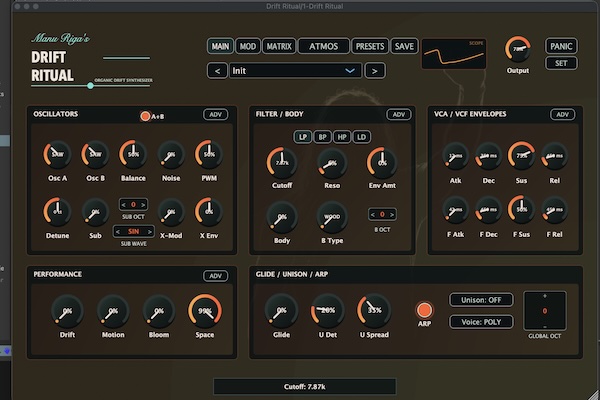Toggle the A+B oscillator switch
Screen dimensions: 600x400
(x=145, y=116)
